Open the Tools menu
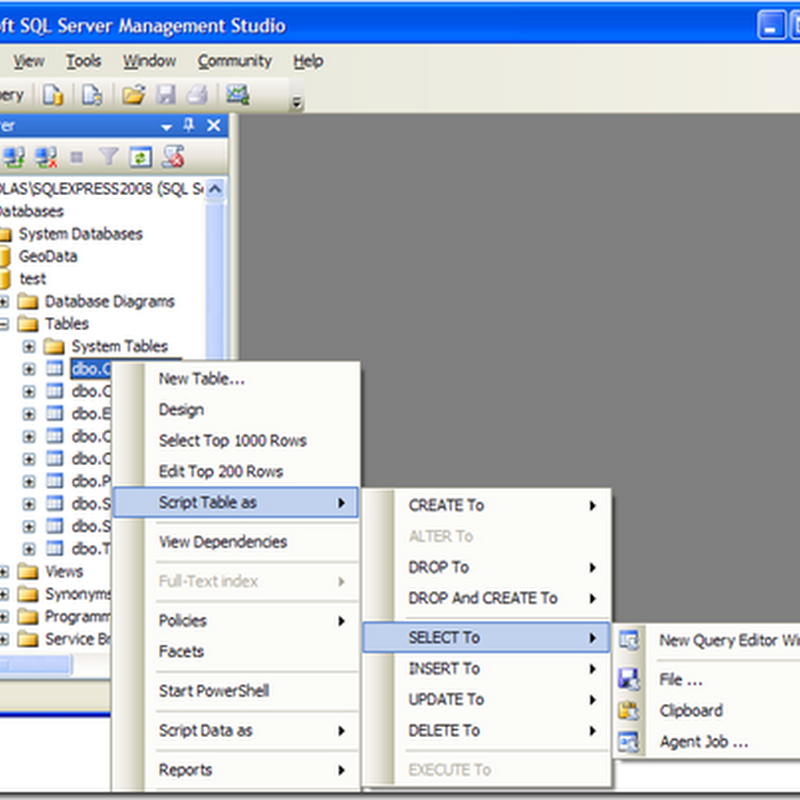Screen dimensions: 800x800 (84, 61)
